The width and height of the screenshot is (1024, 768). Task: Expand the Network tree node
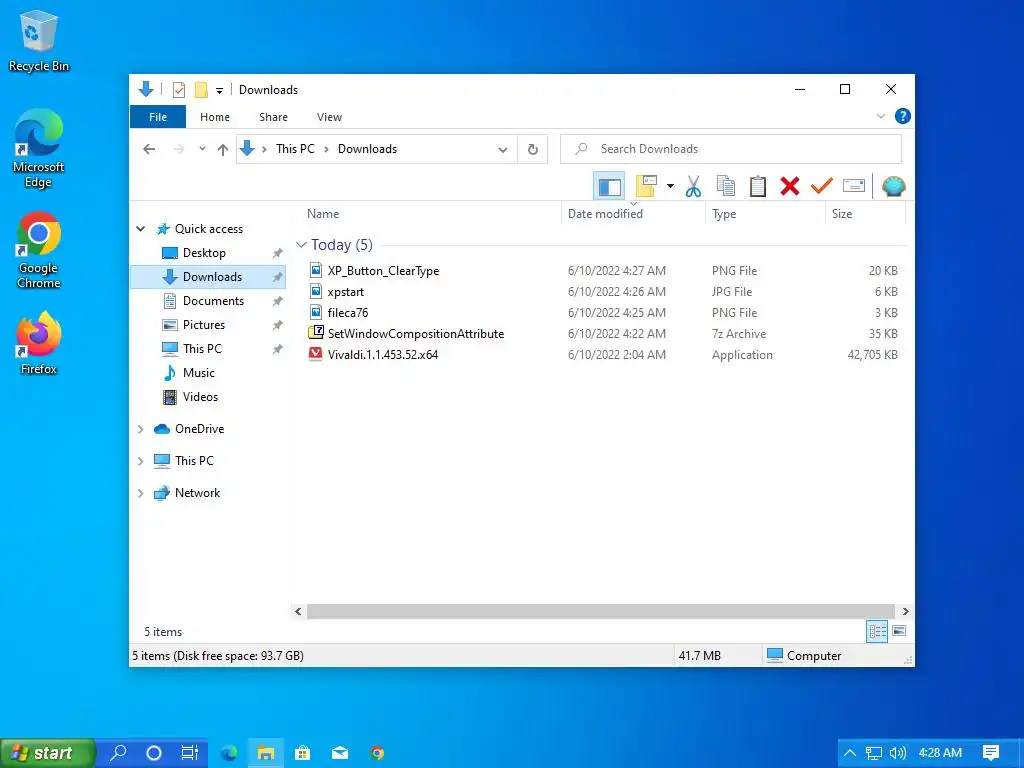[x=140, y=493]
